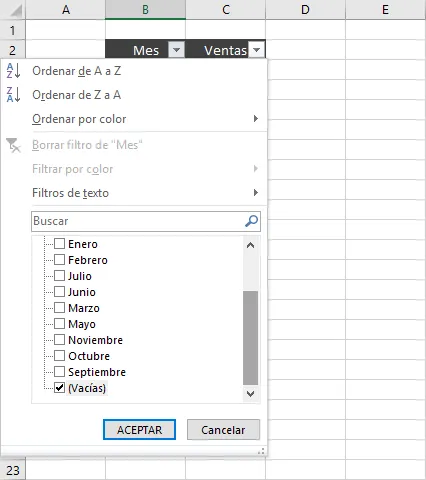Click the search magnifier icon
This screenshot has width=426, height=480.
[251, 221]
